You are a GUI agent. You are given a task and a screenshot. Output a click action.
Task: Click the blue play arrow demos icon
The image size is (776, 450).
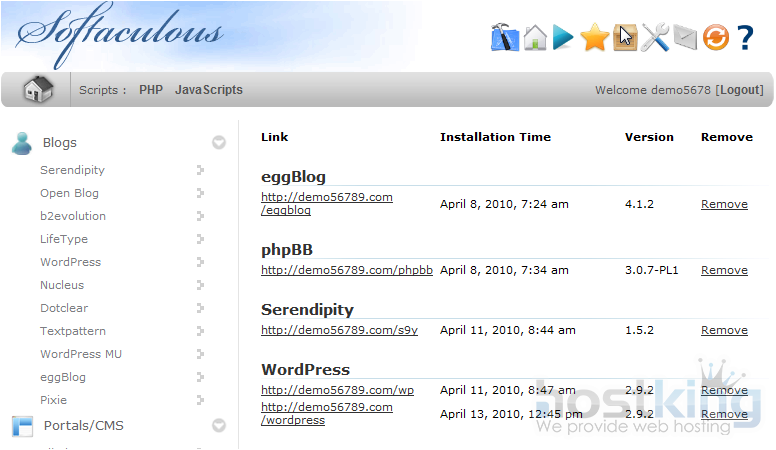point(564,38)
